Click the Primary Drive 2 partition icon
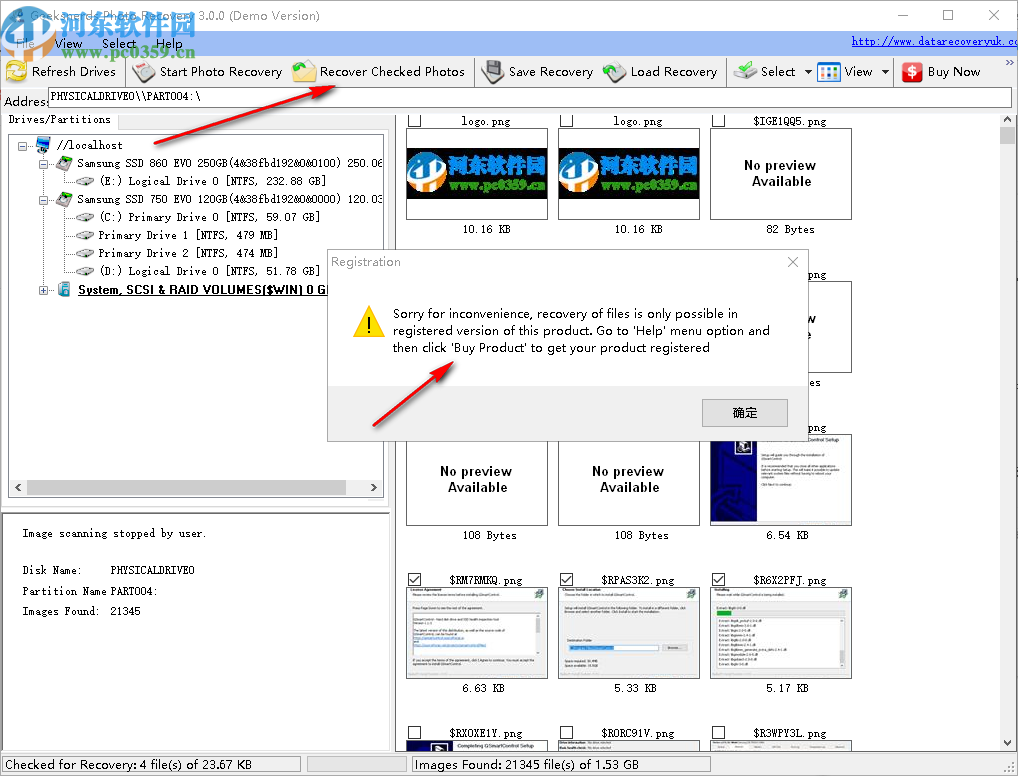 tap(85, 253)
